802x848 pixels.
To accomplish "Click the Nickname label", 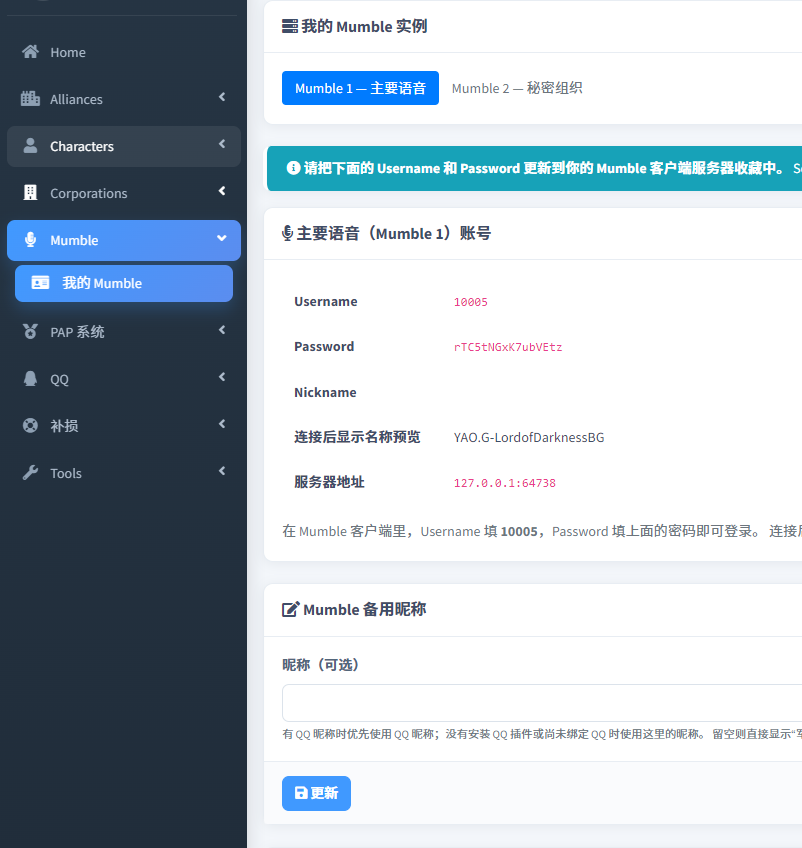I will click(325, 392).
